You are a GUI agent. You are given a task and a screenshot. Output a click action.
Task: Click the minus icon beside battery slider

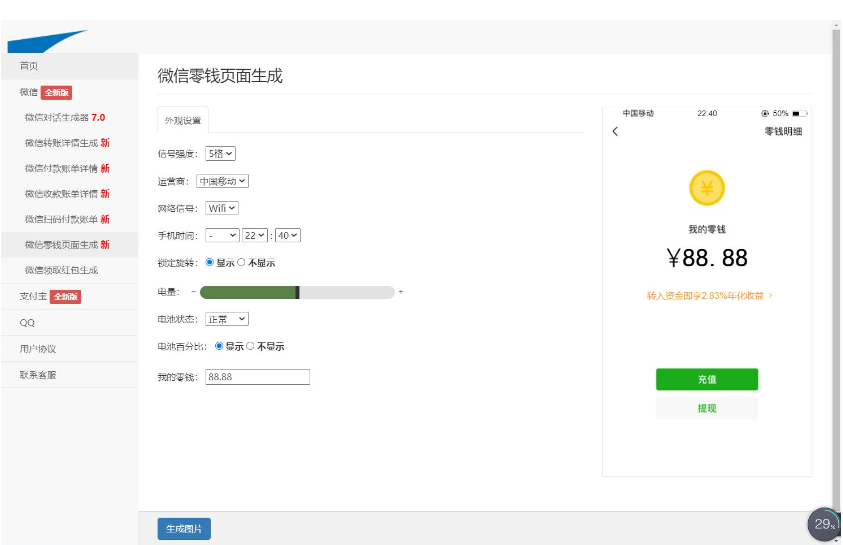point(194,292)
